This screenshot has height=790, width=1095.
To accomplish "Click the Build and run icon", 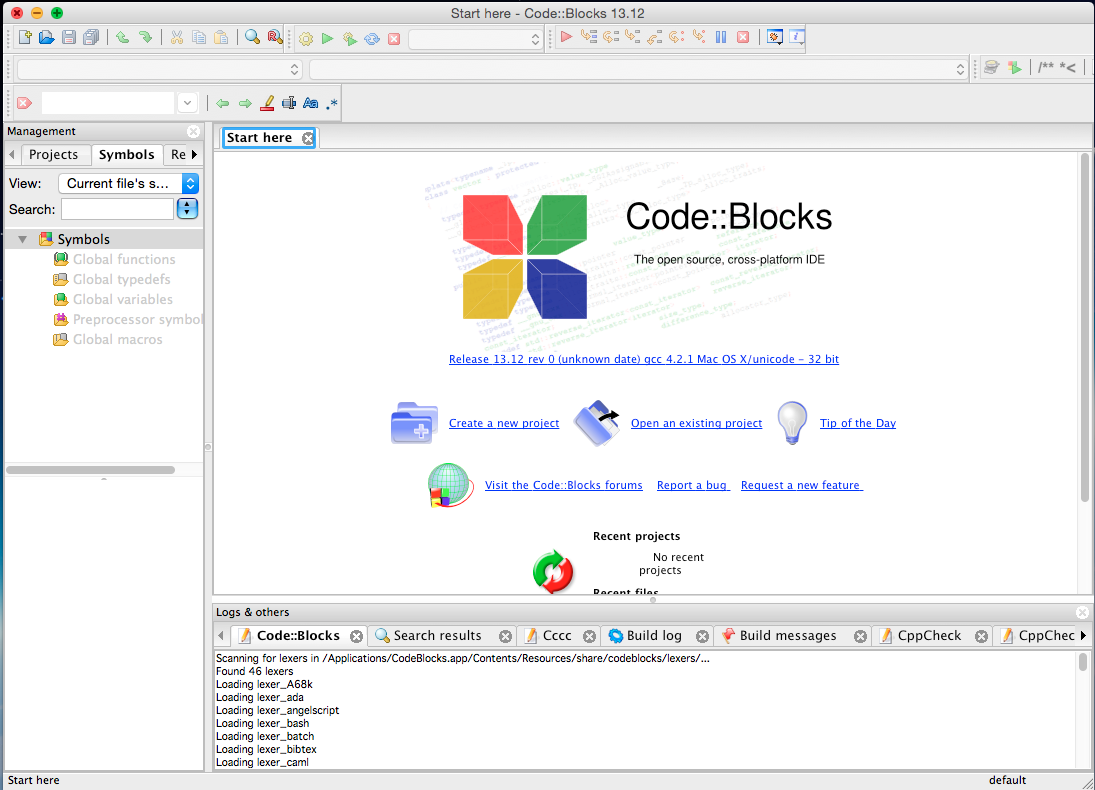I will pyautogui.click(x=349, y=38).
